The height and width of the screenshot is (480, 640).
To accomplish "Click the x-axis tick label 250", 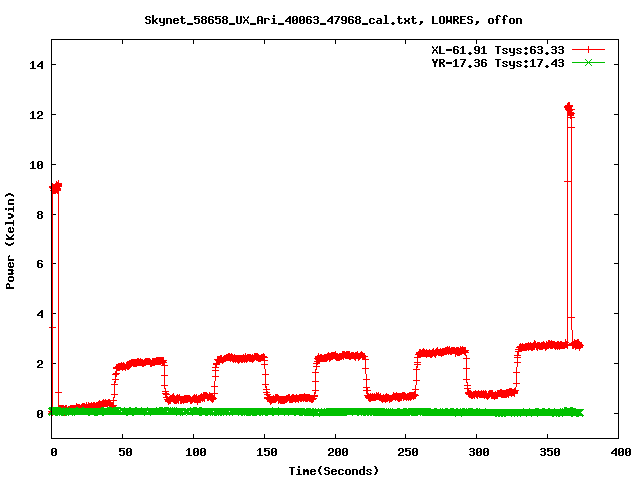I will (408, 452).
